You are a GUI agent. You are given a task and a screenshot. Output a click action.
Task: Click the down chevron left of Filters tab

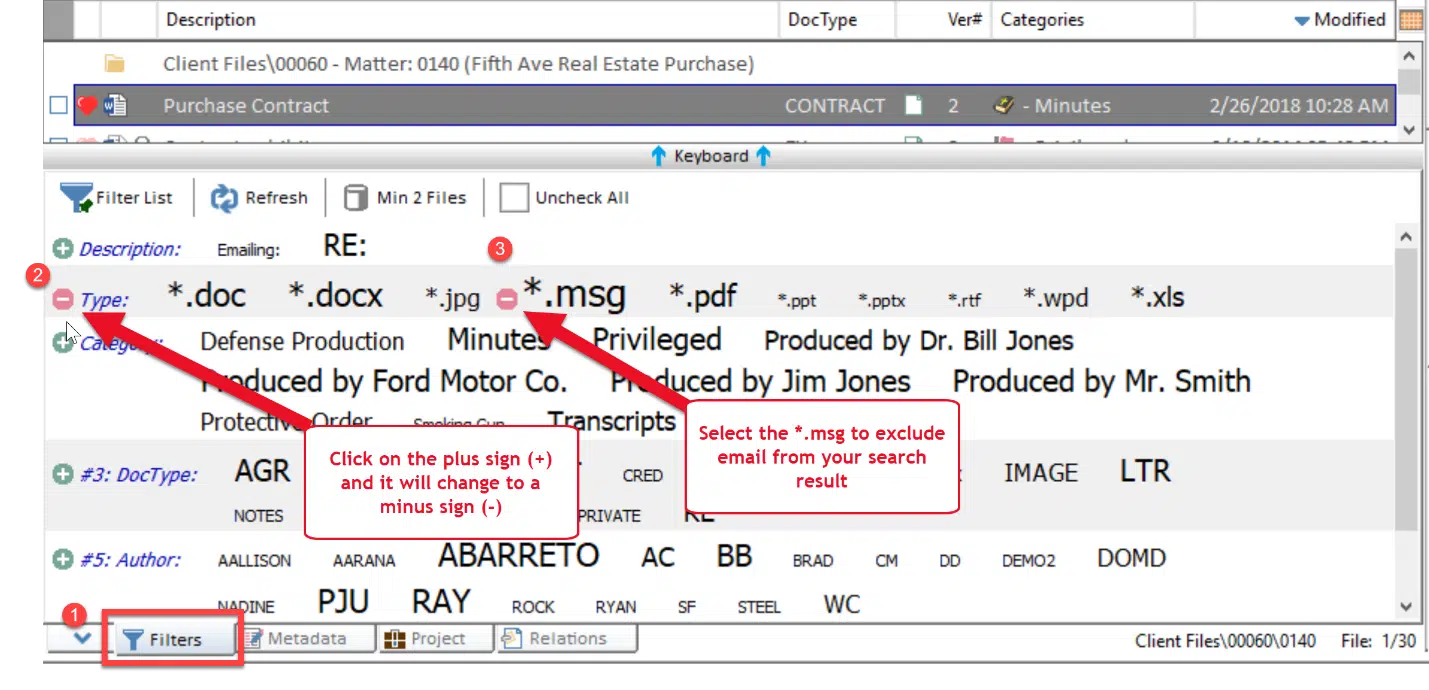[x=81, y=638]
